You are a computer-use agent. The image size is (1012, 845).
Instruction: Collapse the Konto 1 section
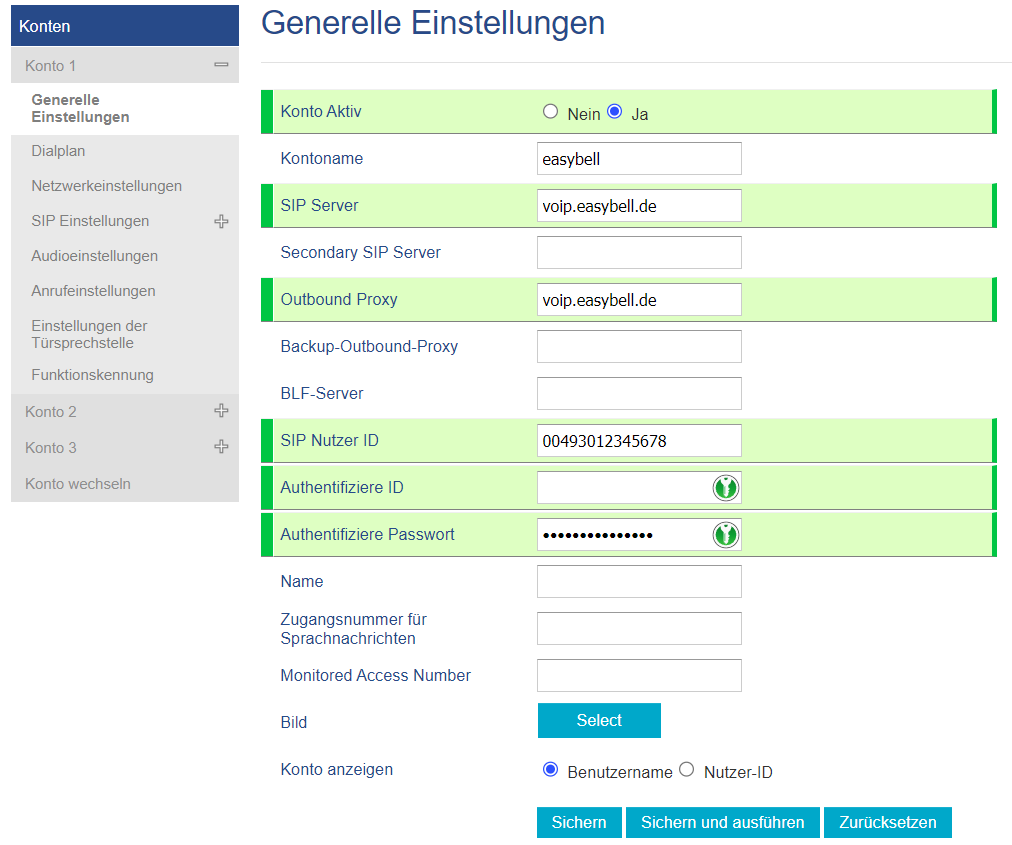coord(221,65)
